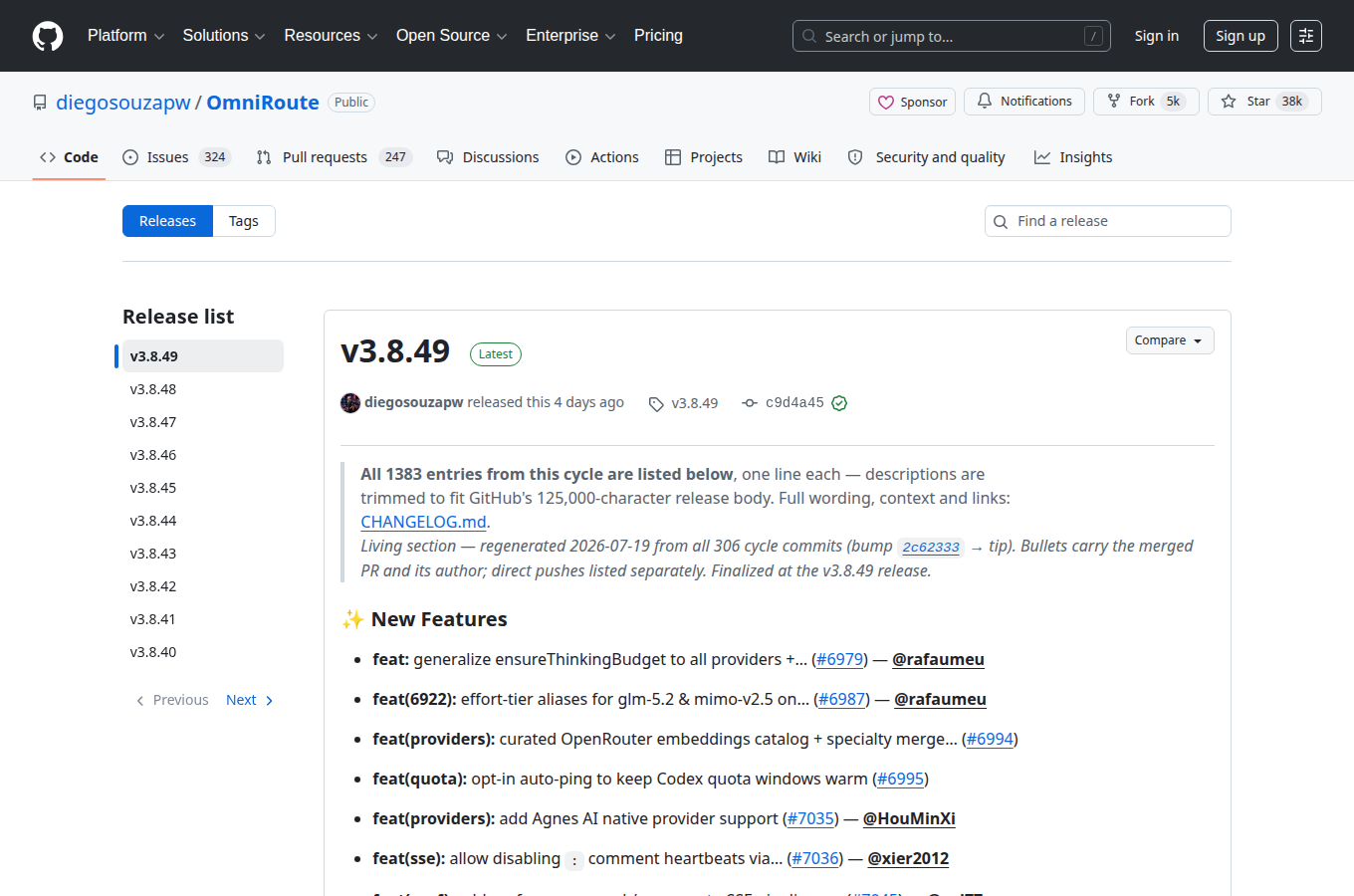The image size is (1354, 896).
Task: Click the Discussions speech bubble icon
Action: point(445,157)
